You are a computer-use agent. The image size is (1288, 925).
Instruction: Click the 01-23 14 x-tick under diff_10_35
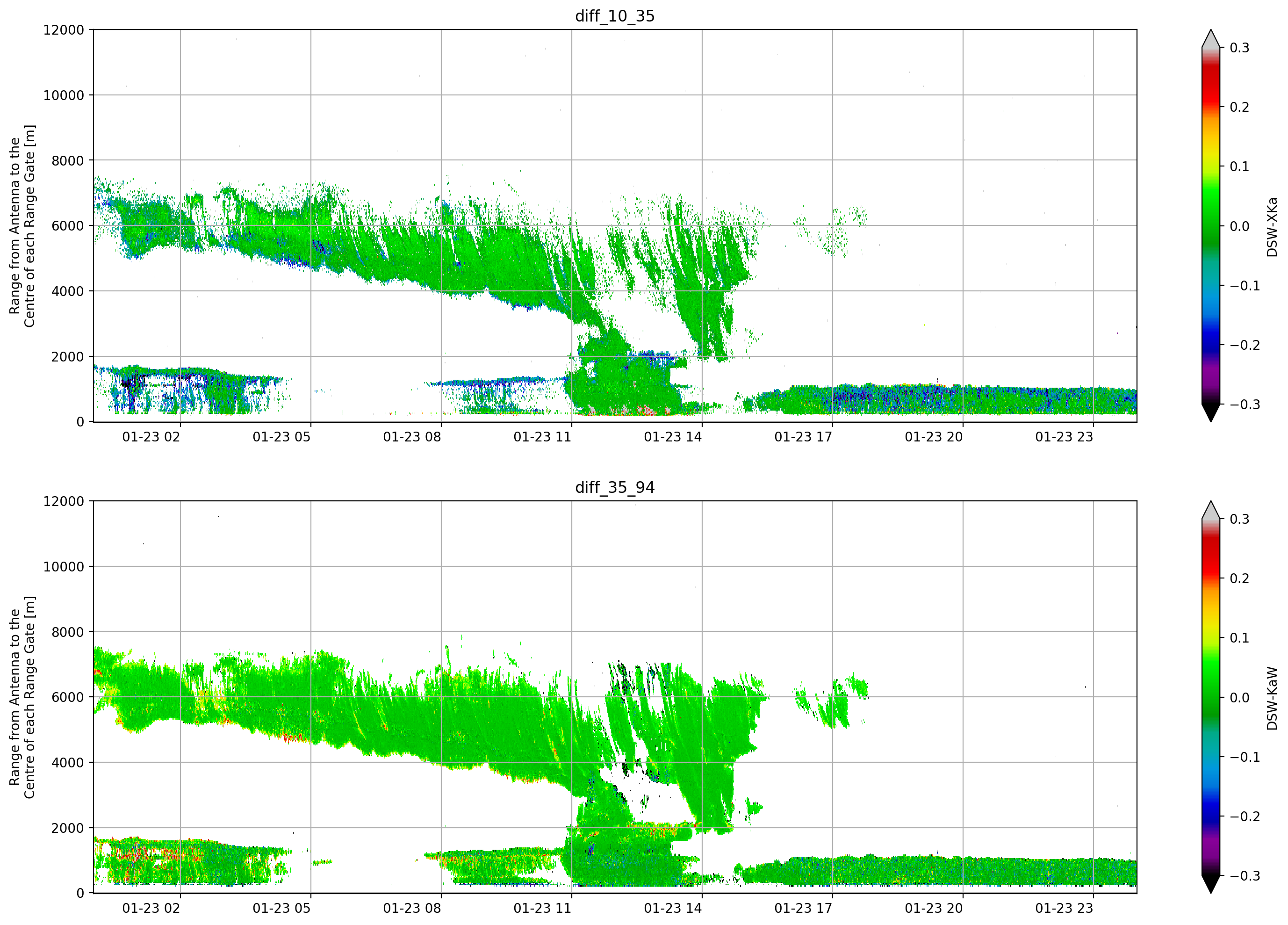[x=673, y=437]
